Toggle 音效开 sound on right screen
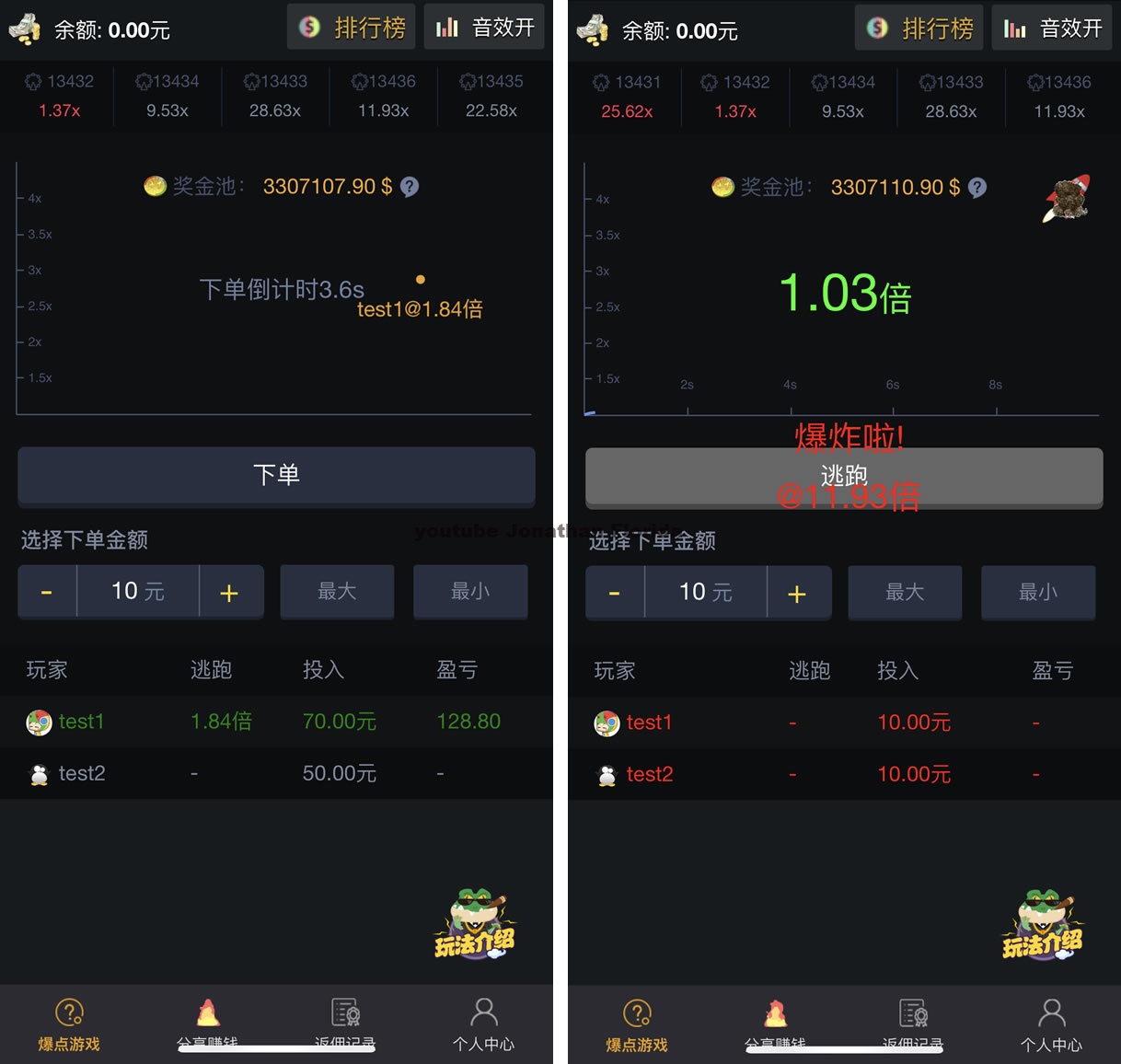Screen dimensions: 1121x1064 1052,29
